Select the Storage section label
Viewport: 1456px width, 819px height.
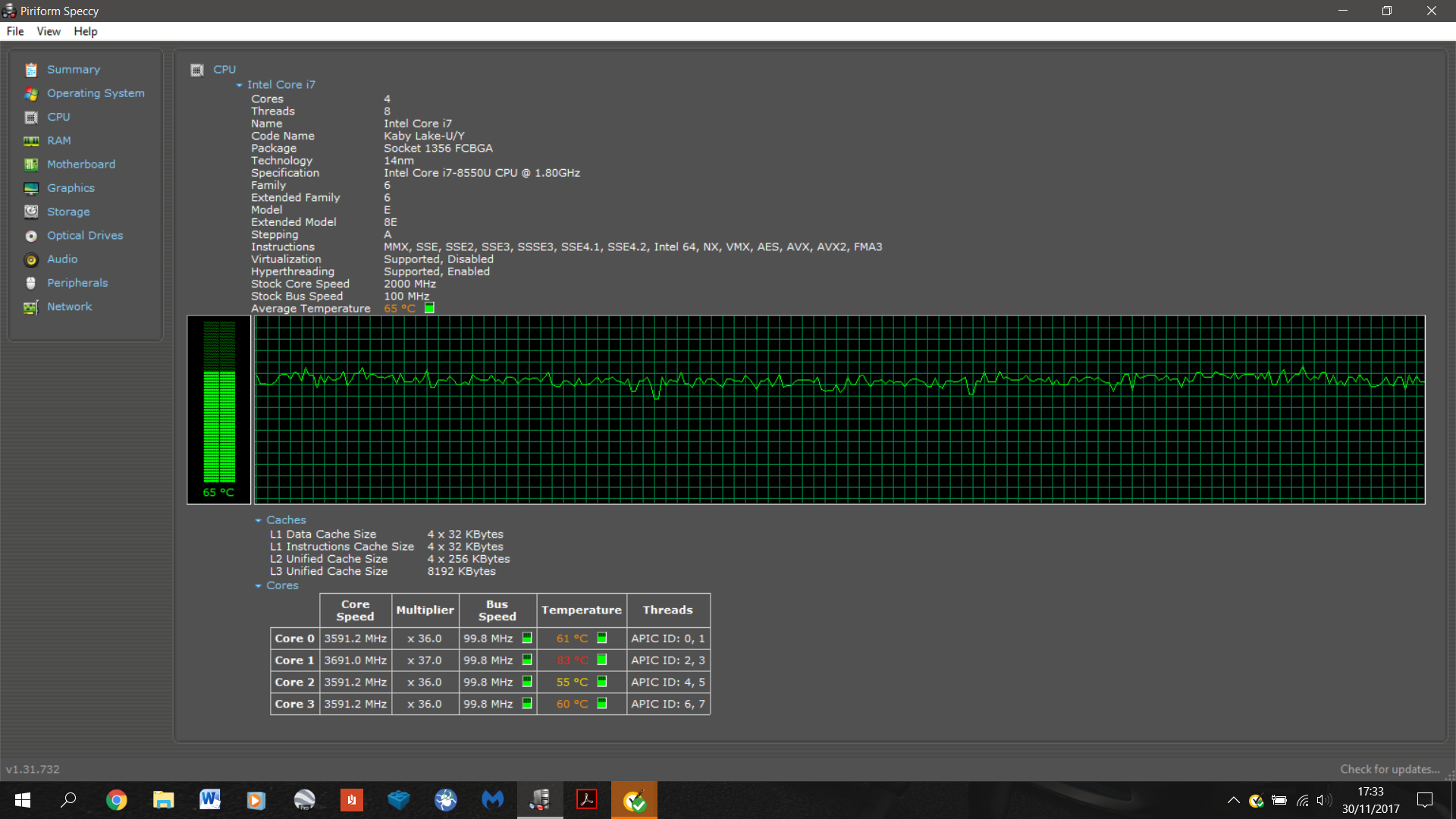pyautogui.click(x=68, y=212)
